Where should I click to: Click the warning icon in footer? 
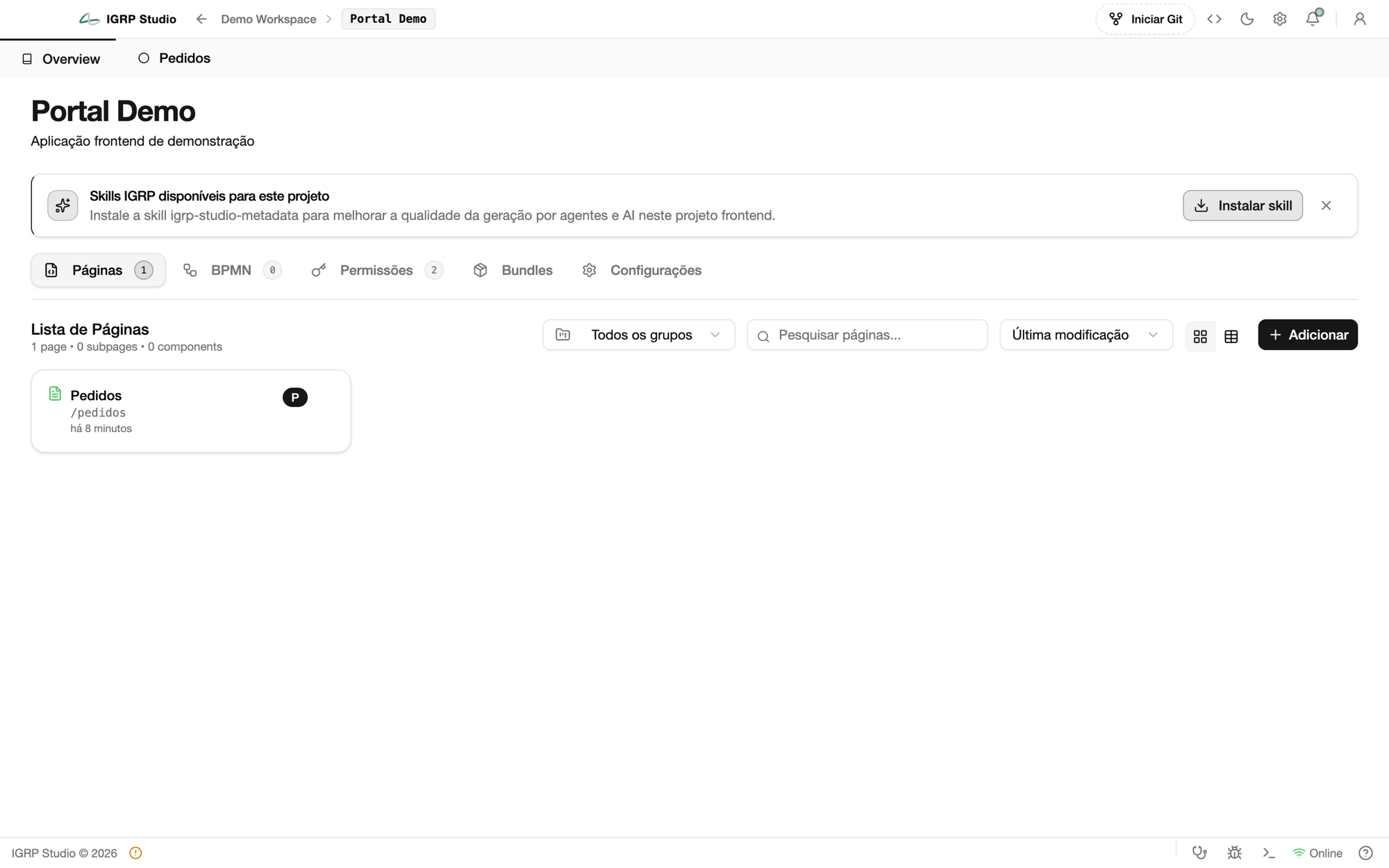[x=135, y=853]
